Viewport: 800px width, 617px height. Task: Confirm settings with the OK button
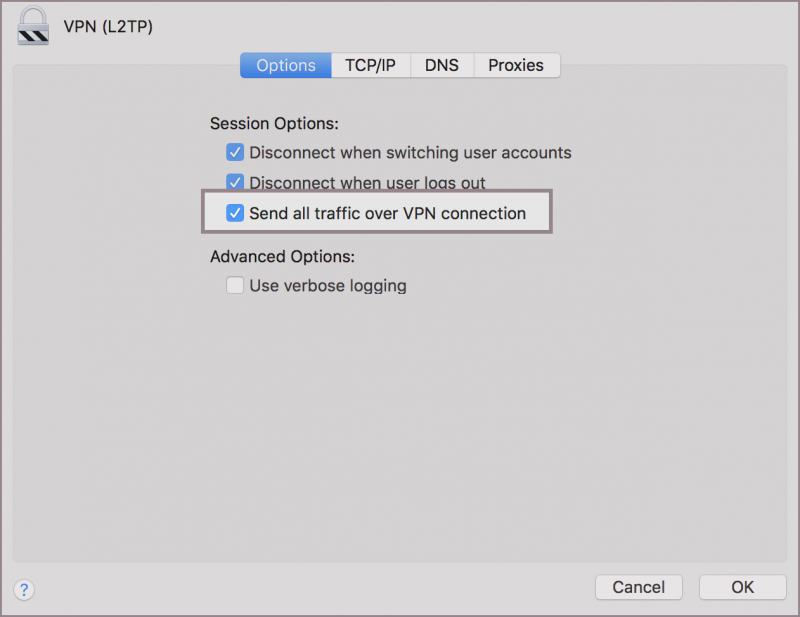[742, 587]
